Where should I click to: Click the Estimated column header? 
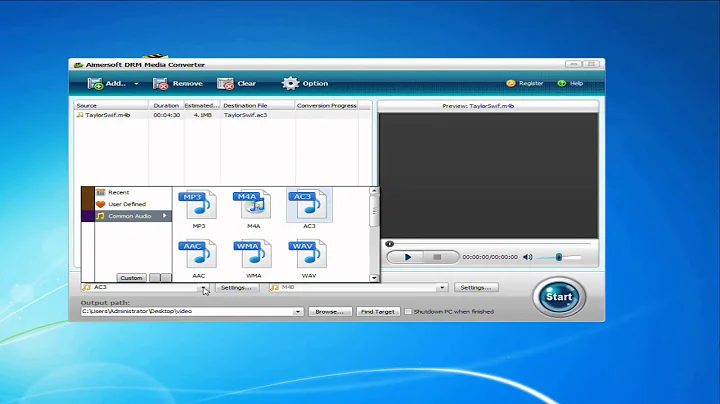[202, 106]
